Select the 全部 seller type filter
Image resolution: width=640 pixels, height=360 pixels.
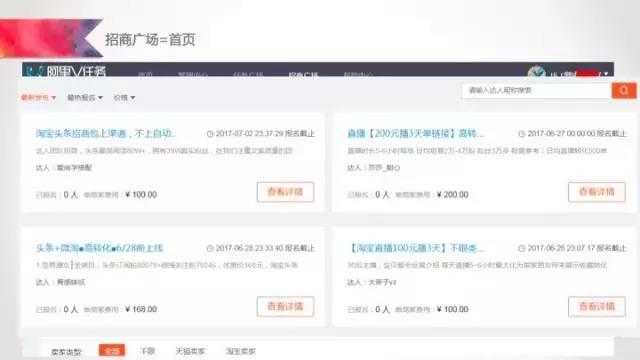pyautogui.click(x=112, y=351)
